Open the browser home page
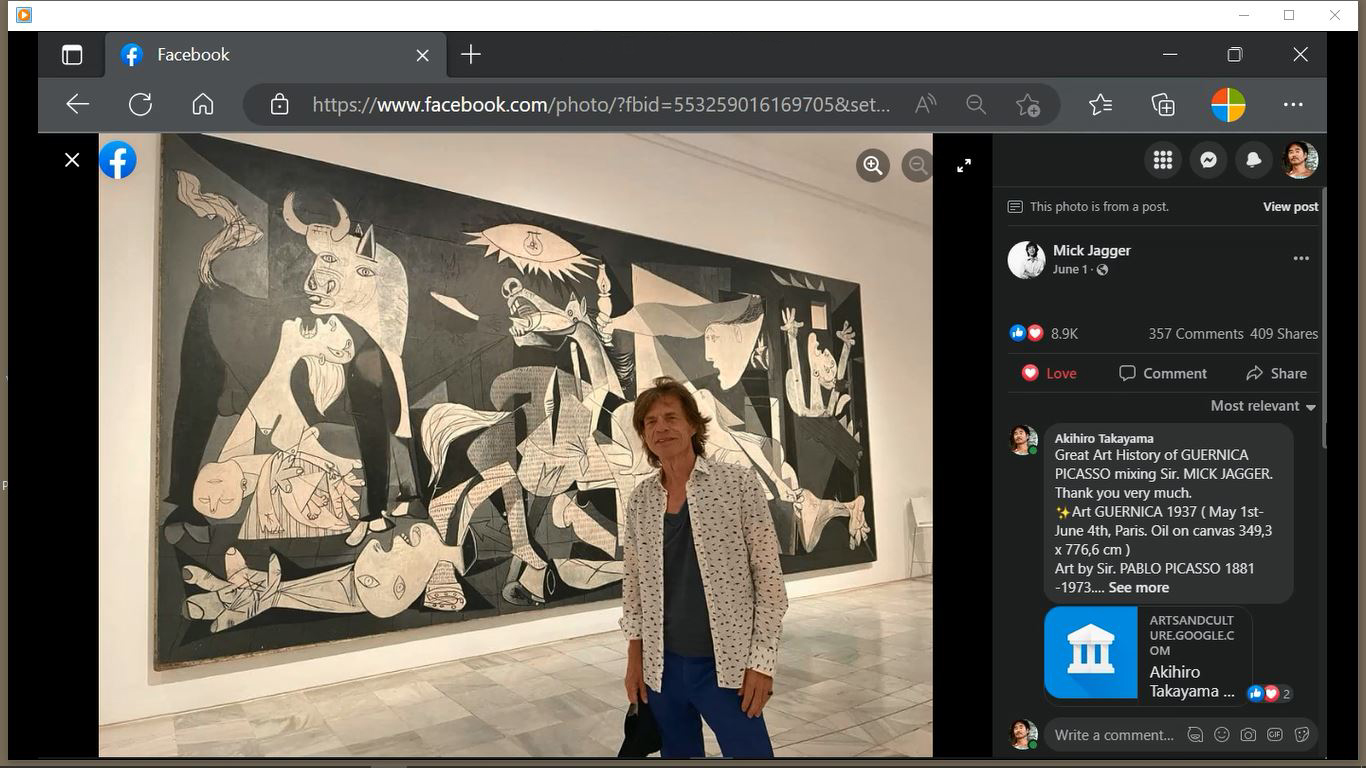 coord(203,104)
